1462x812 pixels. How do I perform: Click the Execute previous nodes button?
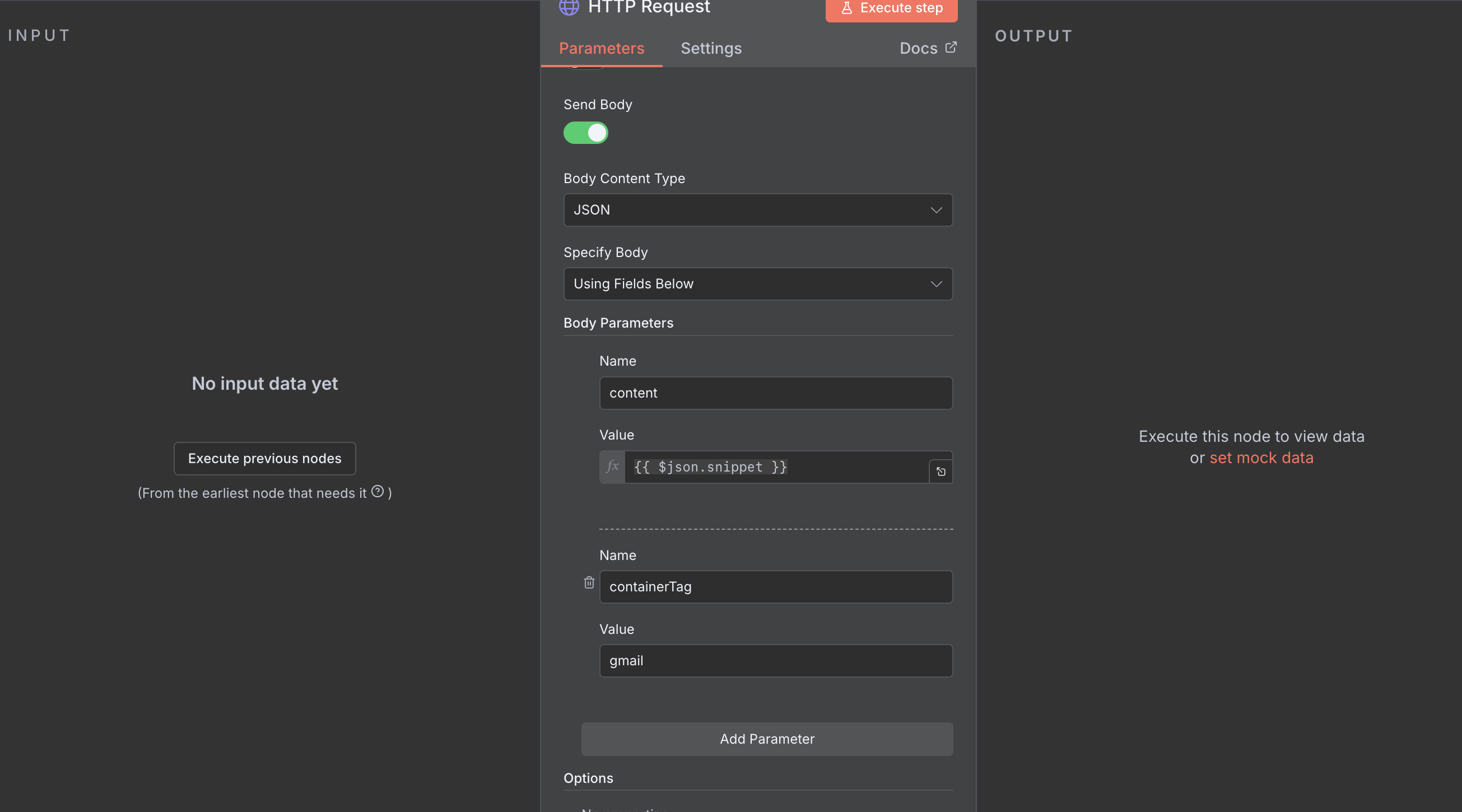pos(264,459)
